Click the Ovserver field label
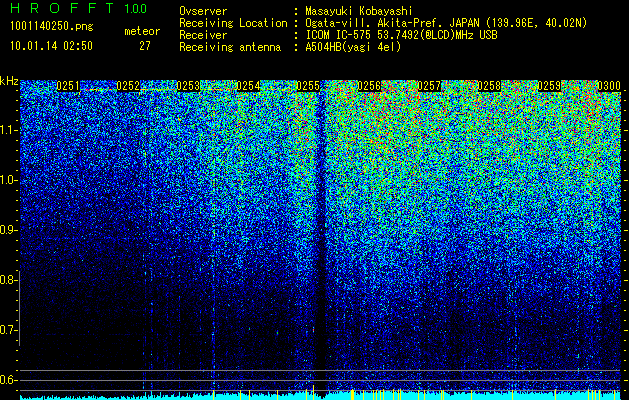Image resolution: width=629 pixels, height=400 pixels. pyautogui.click(x=203, y=12)
